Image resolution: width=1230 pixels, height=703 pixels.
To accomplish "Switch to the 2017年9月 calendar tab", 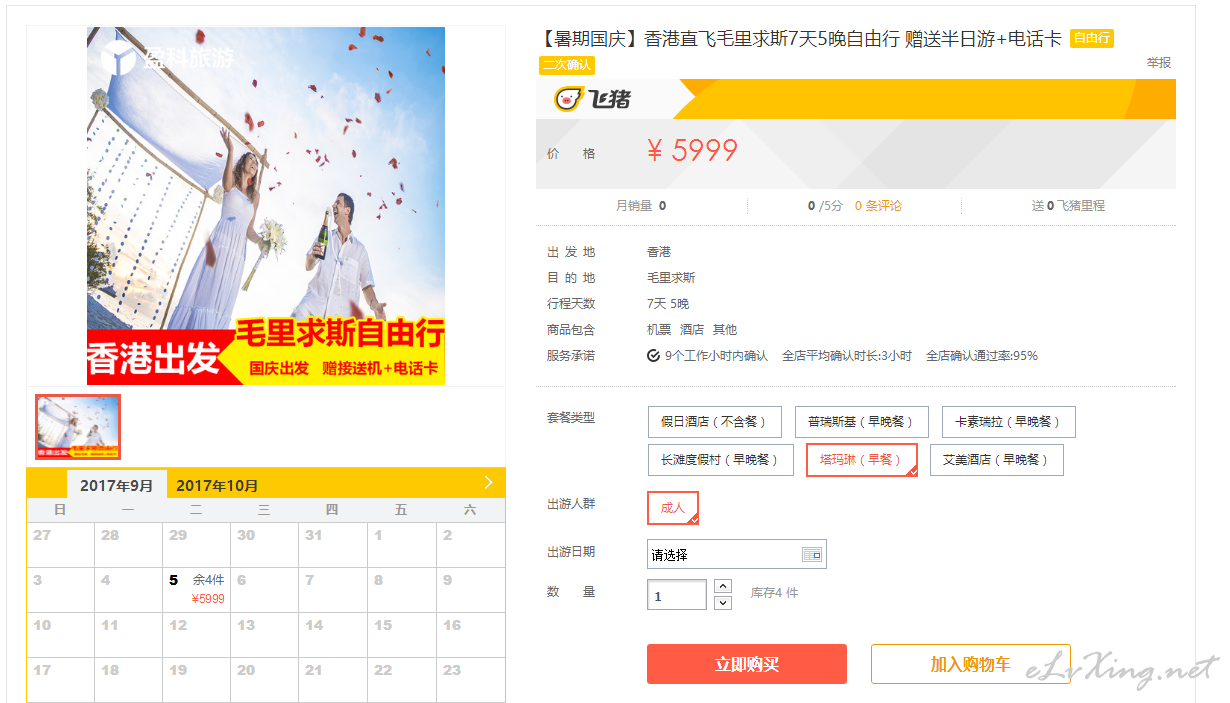I will [117, 485].
